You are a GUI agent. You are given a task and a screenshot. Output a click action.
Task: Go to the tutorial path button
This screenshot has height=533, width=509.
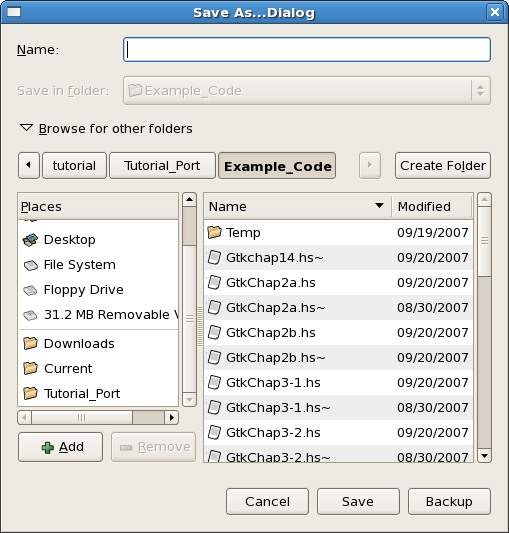74,166
